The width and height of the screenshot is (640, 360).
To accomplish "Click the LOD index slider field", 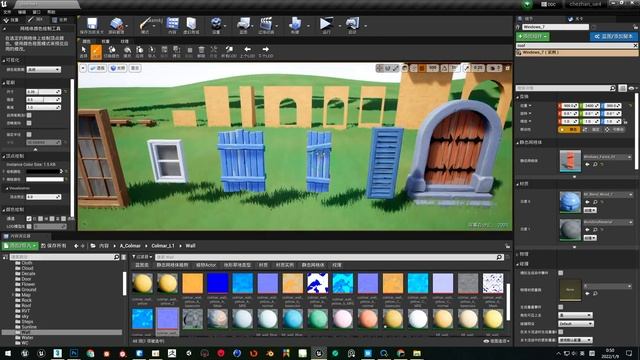I will 49,226.
